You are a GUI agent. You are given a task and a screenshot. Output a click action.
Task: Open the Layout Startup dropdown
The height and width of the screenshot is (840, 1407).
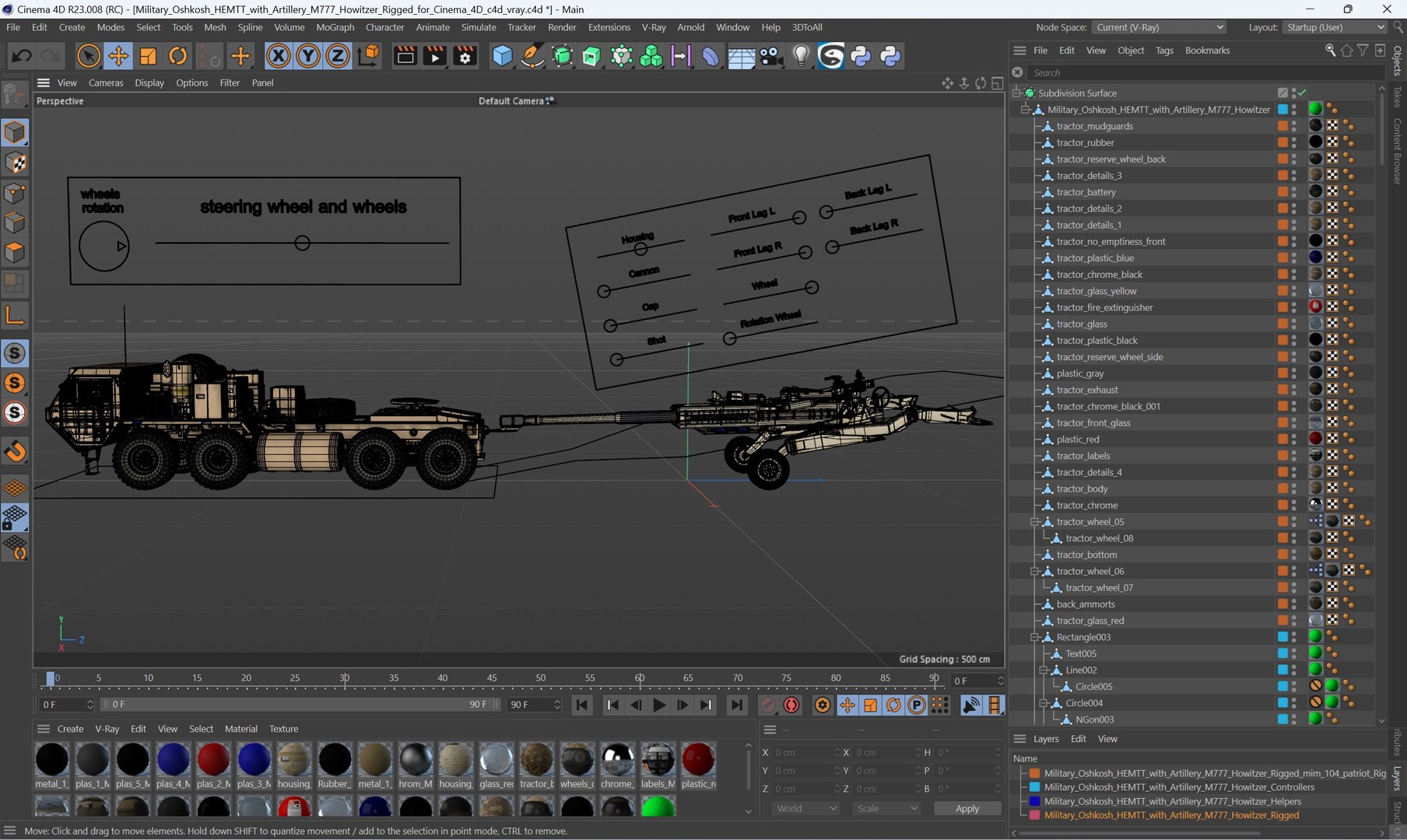coord(1335,27)
